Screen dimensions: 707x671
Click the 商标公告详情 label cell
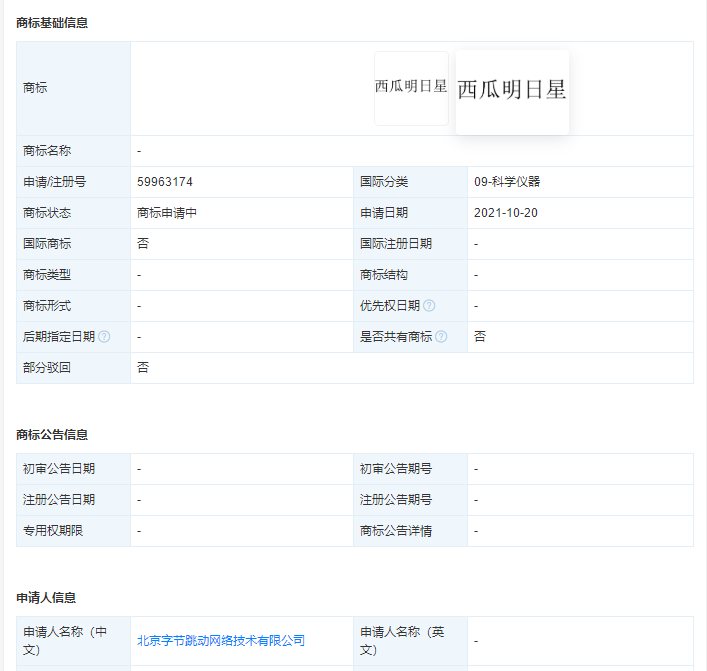point(410,531)
